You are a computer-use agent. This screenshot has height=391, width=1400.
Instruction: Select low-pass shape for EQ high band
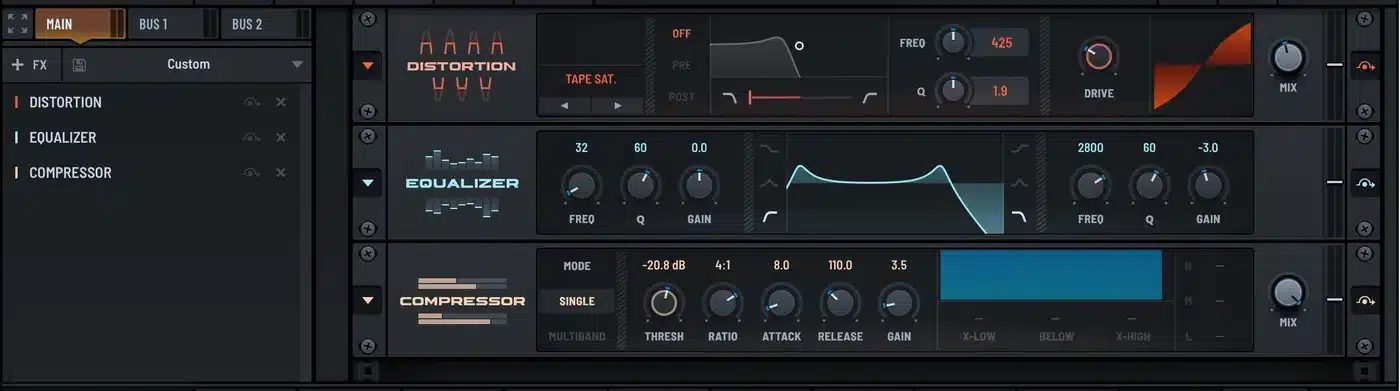coord(1020,216)
